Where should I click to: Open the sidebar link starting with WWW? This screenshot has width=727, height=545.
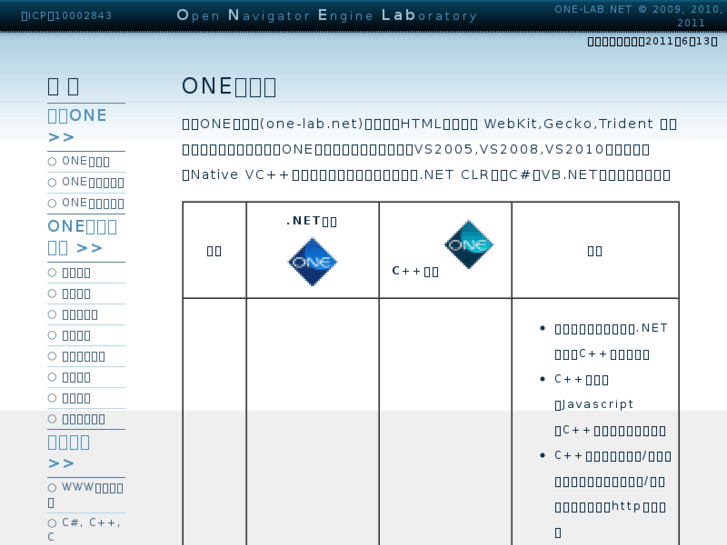(x=86, y=495)
